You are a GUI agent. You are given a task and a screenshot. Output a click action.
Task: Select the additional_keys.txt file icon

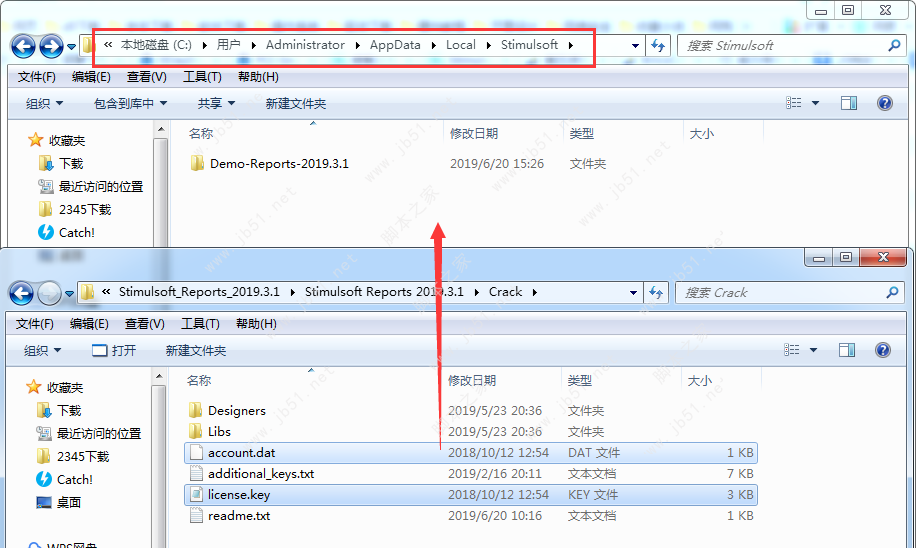[196, 473]
